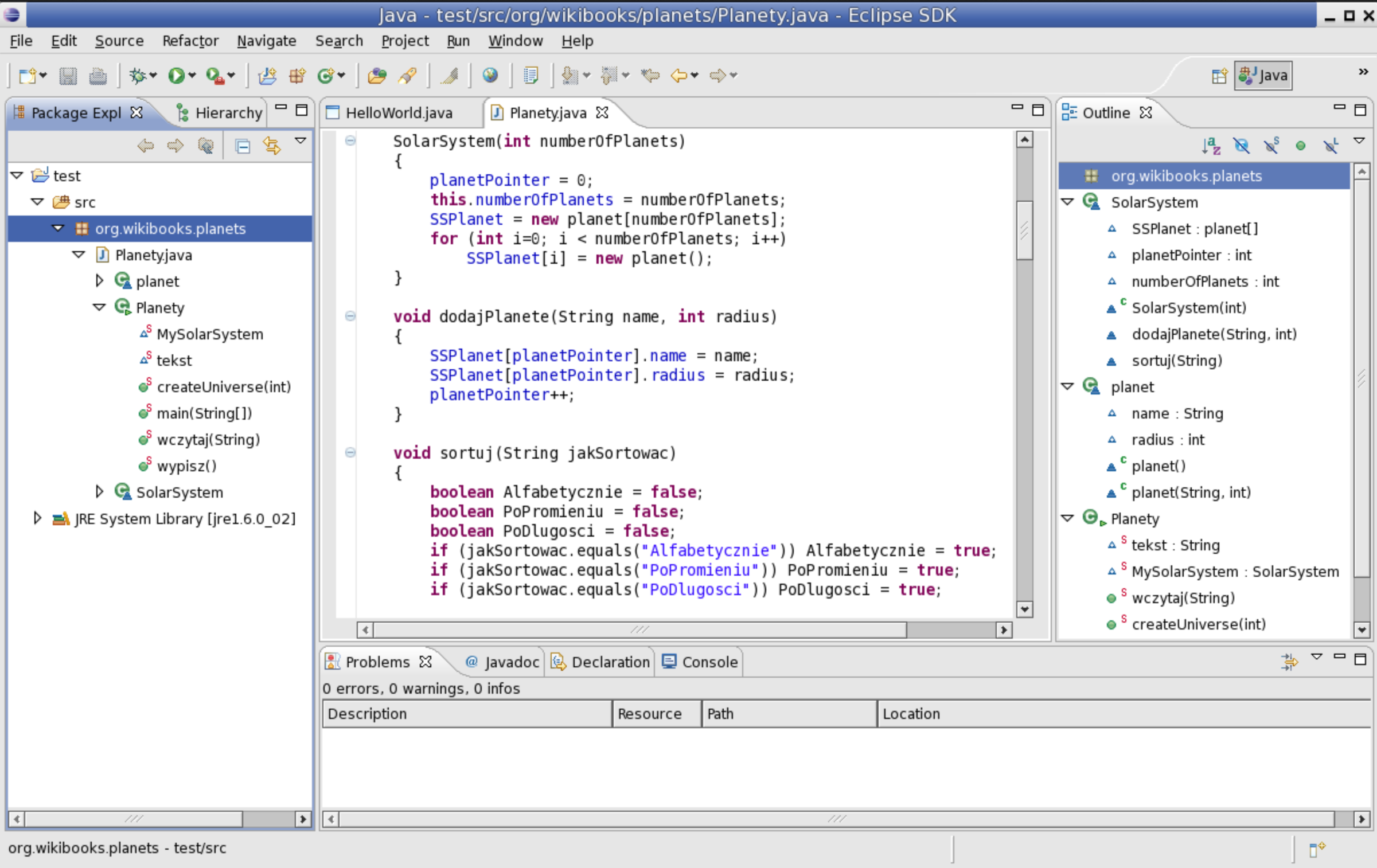Image resolution: width=1377 pixels, height=868 pixels.
Task: Click Package Explorer forward arrow icon
Action: [175, 146]
